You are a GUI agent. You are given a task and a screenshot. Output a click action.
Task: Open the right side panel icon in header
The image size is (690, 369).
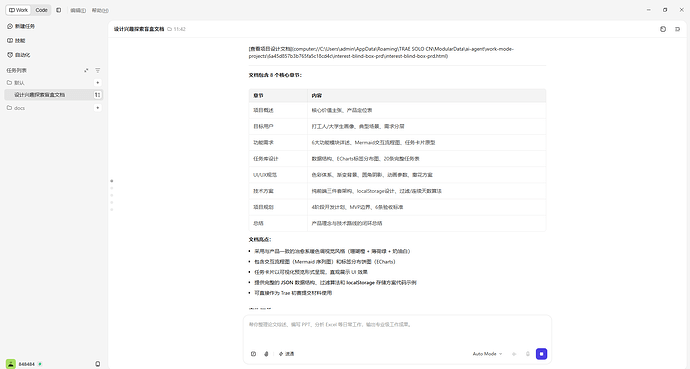point(677,29)
